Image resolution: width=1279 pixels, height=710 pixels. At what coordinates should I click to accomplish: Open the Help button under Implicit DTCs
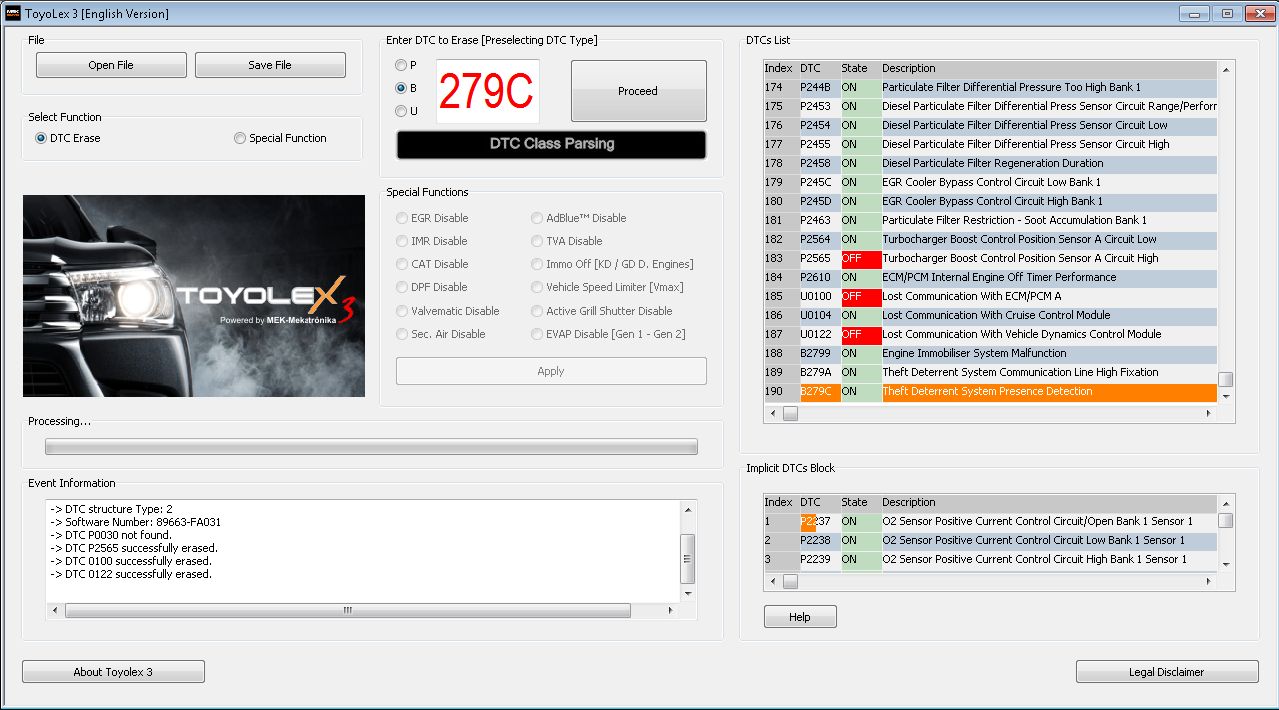tap(799, 617)
